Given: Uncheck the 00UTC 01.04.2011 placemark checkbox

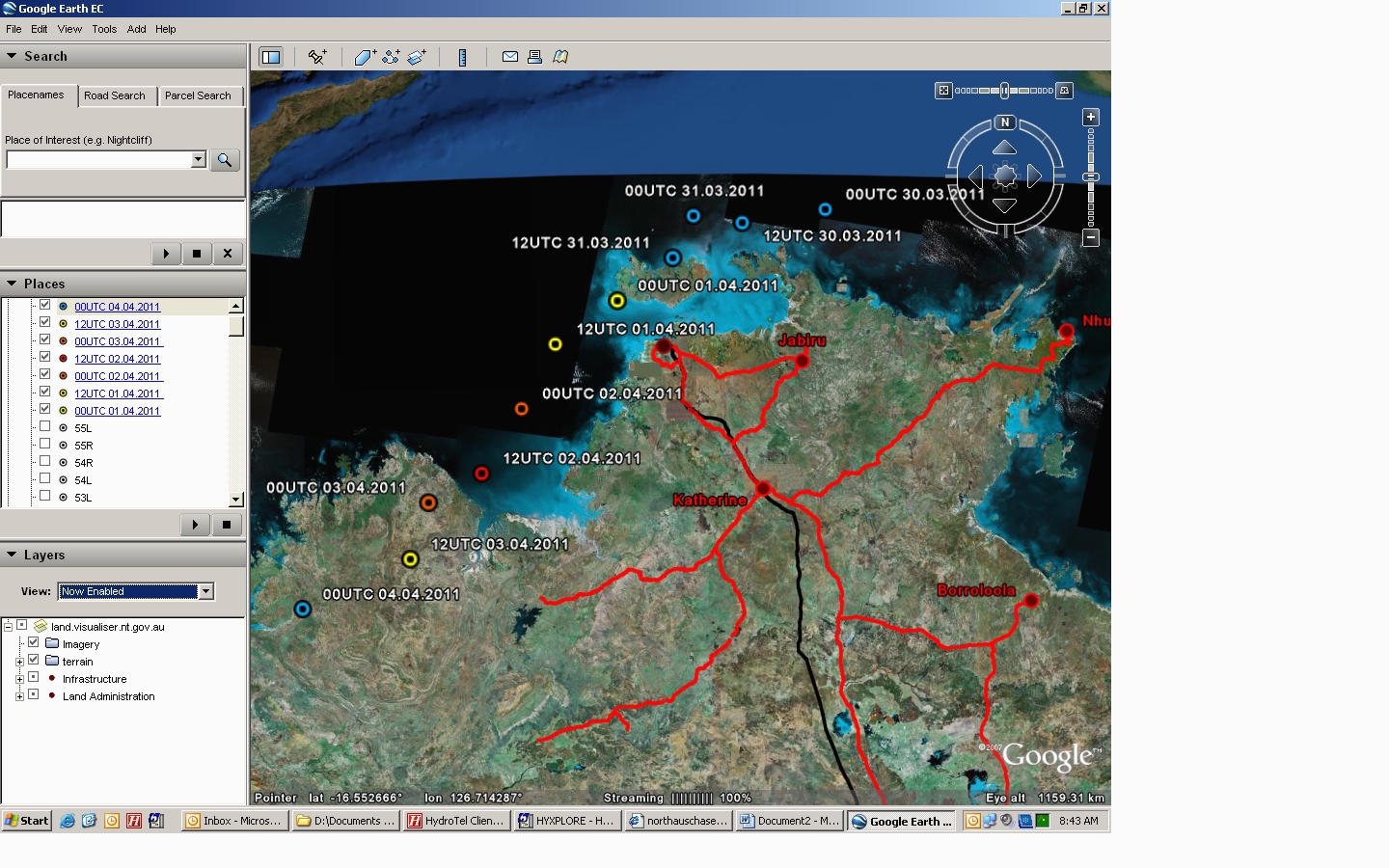Looking at the screenshot, I should coord(44,409).
